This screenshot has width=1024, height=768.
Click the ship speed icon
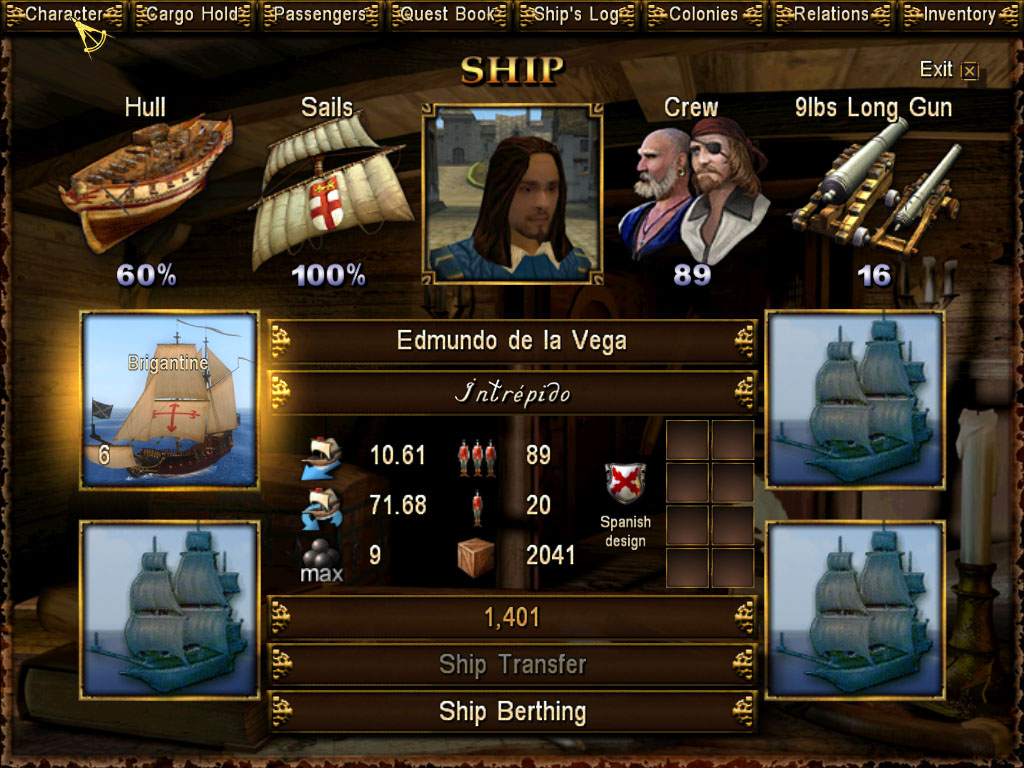[321, 458]
